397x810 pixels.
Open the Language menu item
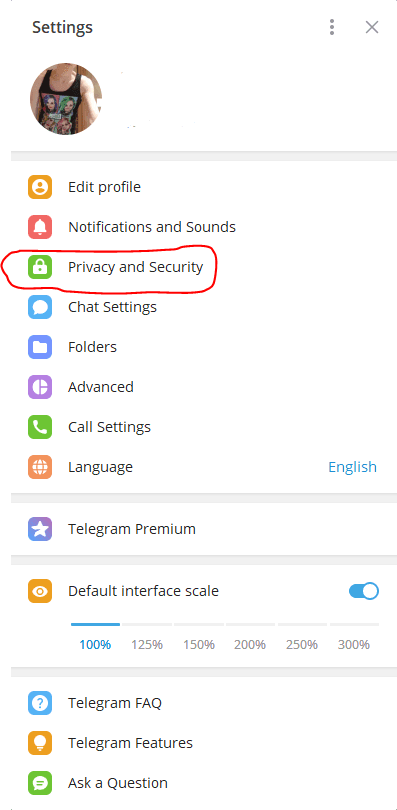199,467
